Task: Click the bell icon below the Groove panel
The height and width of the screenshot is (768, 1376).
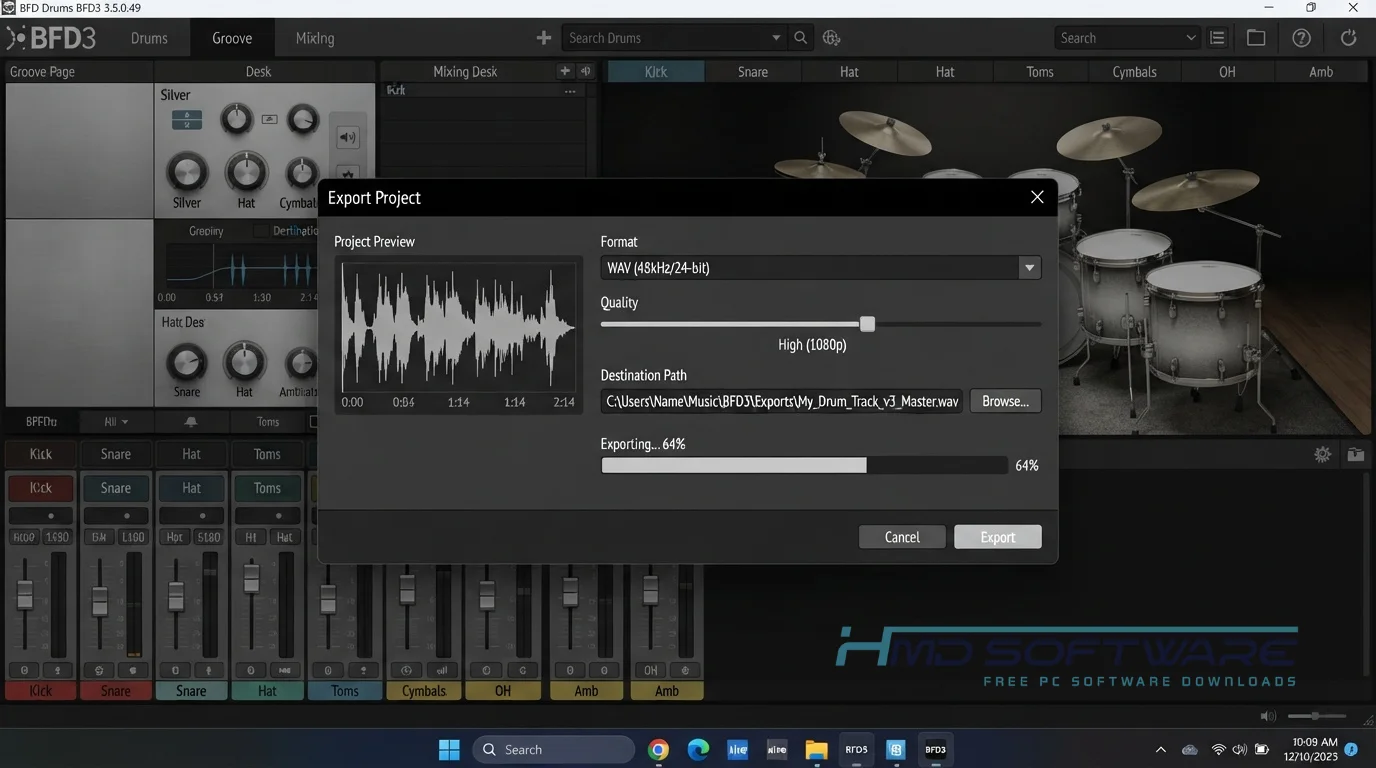Action: (191, 422)
